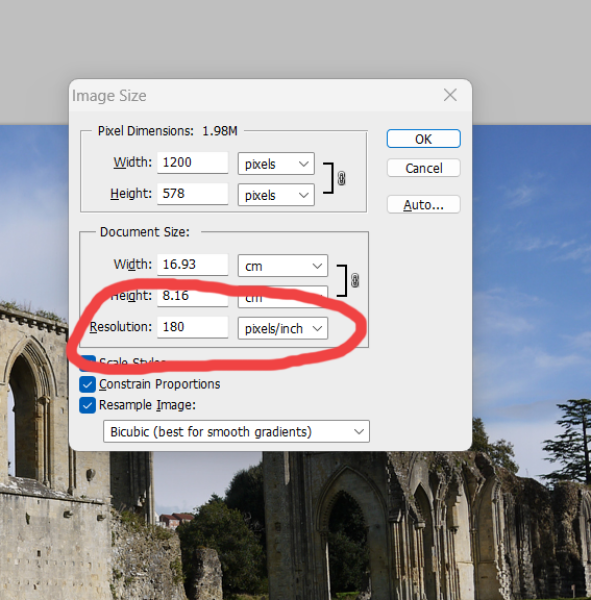
Task: Edit the Resolution field 180
Action: click(193, 327)
